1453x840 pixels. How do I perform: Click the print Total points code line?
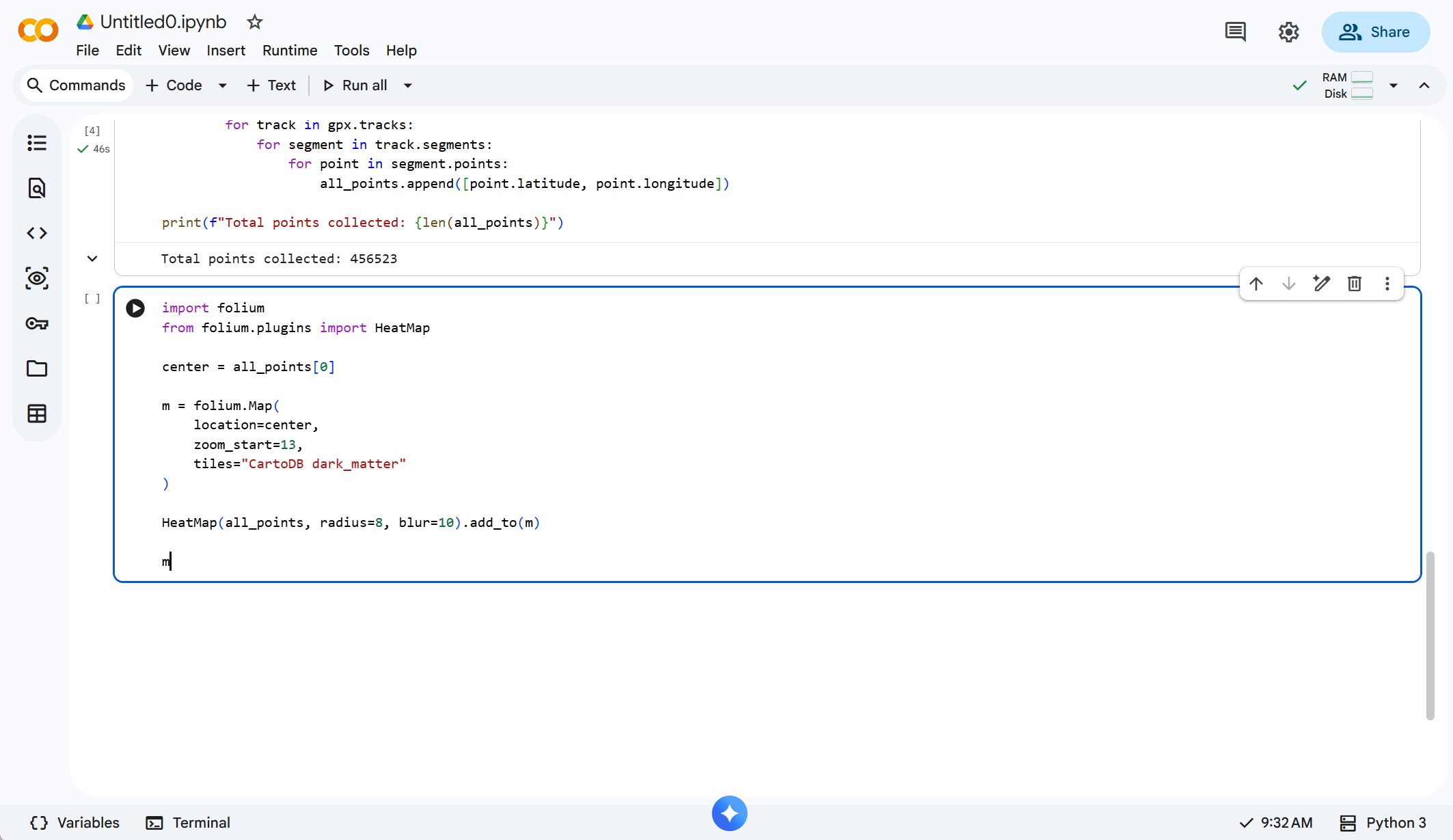[x=363, y=223]
